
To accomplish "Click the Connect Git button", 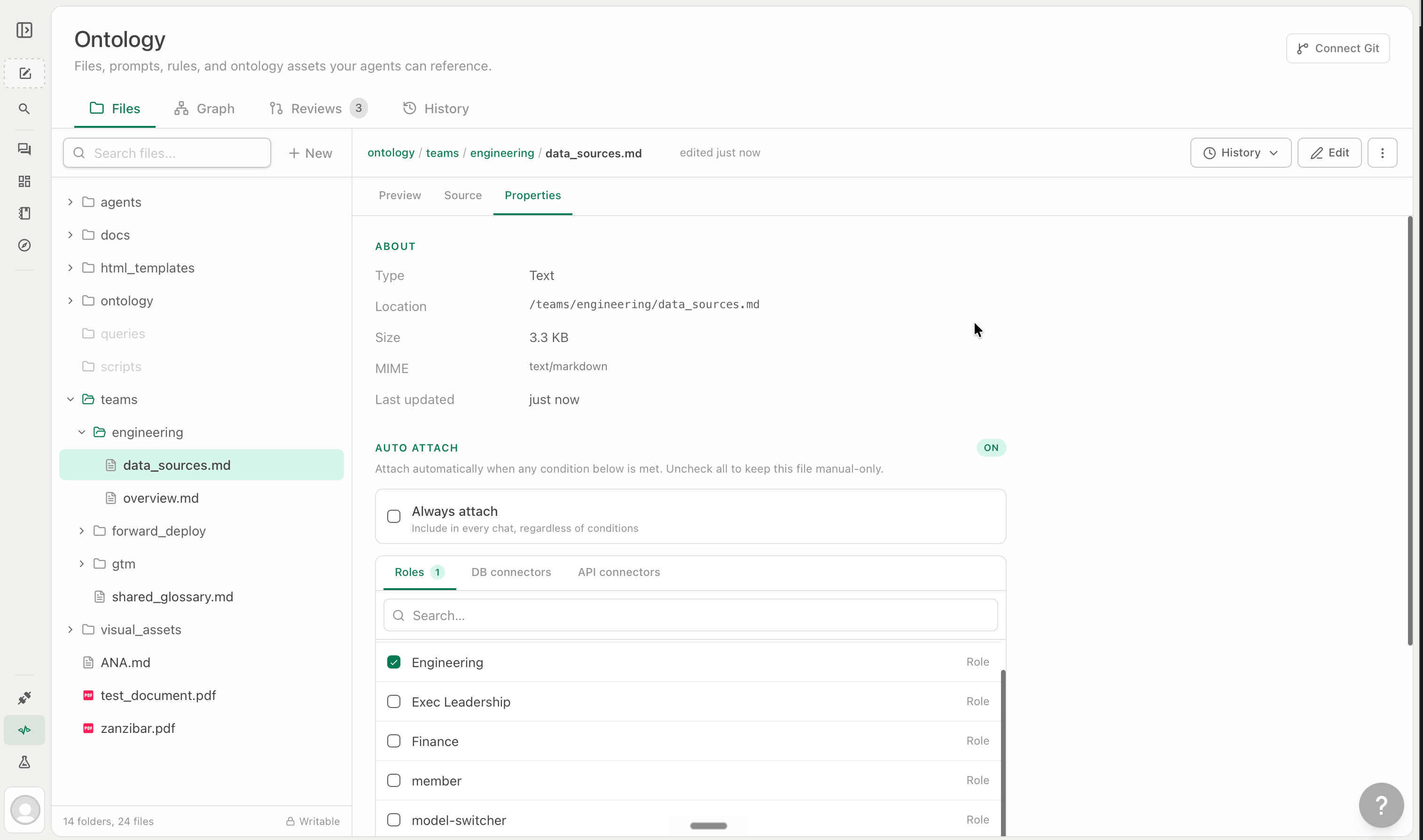I will pyautogui.click(x=1337, y=49).
